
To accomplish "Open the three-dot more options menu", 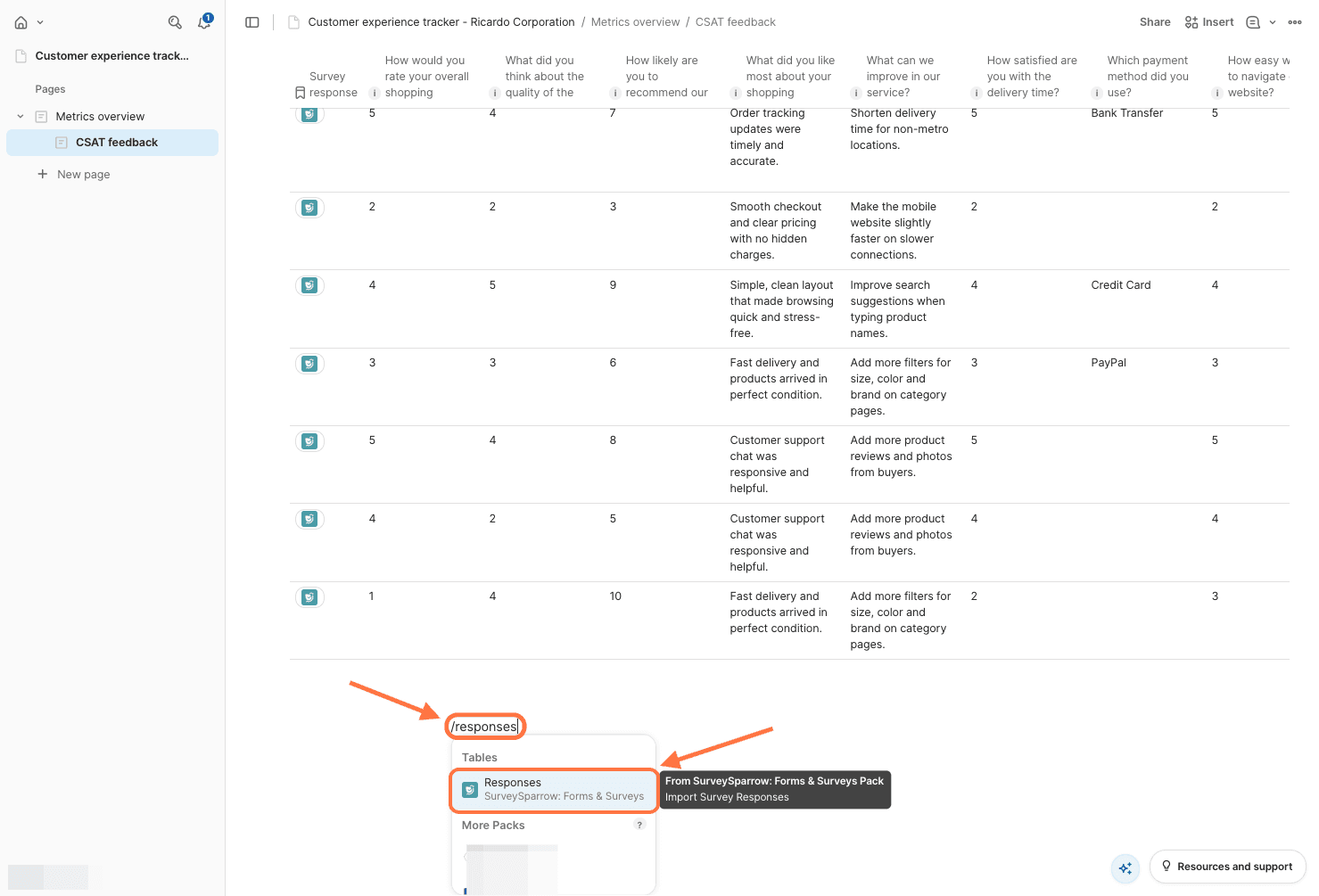I will coord(1295,22).
